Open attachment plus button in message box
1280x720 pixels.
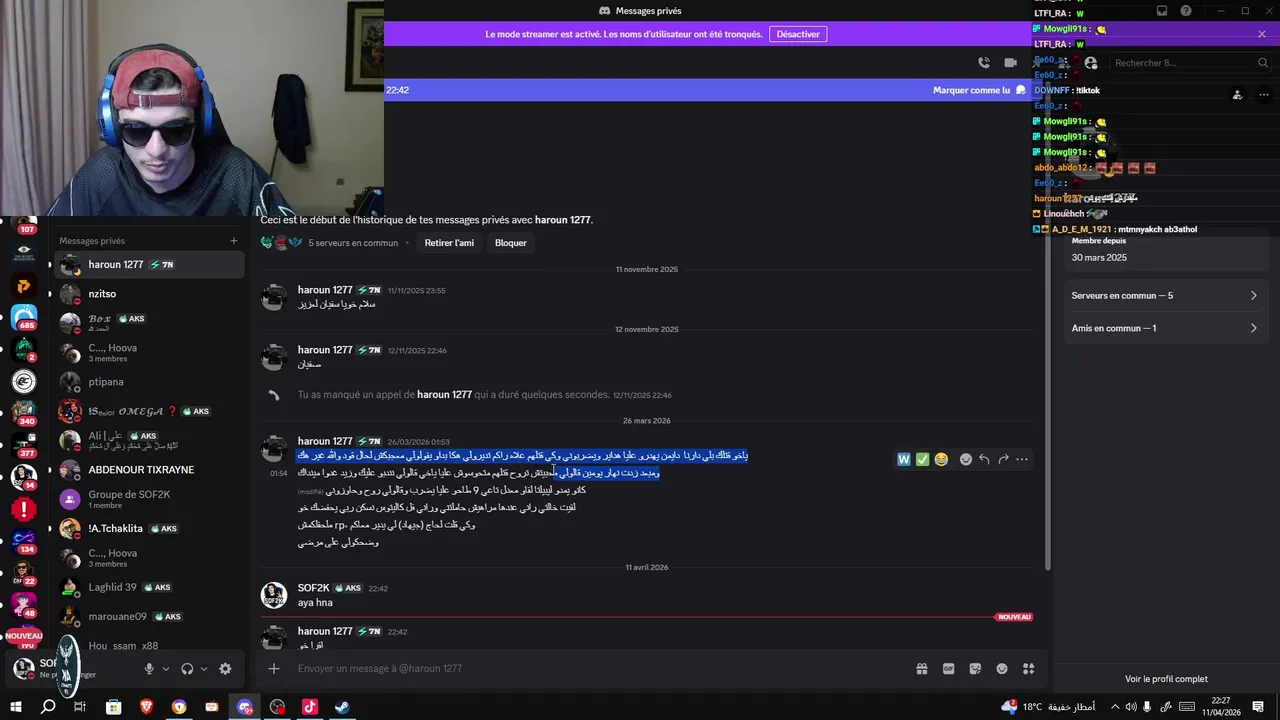(x=274, y=669)
